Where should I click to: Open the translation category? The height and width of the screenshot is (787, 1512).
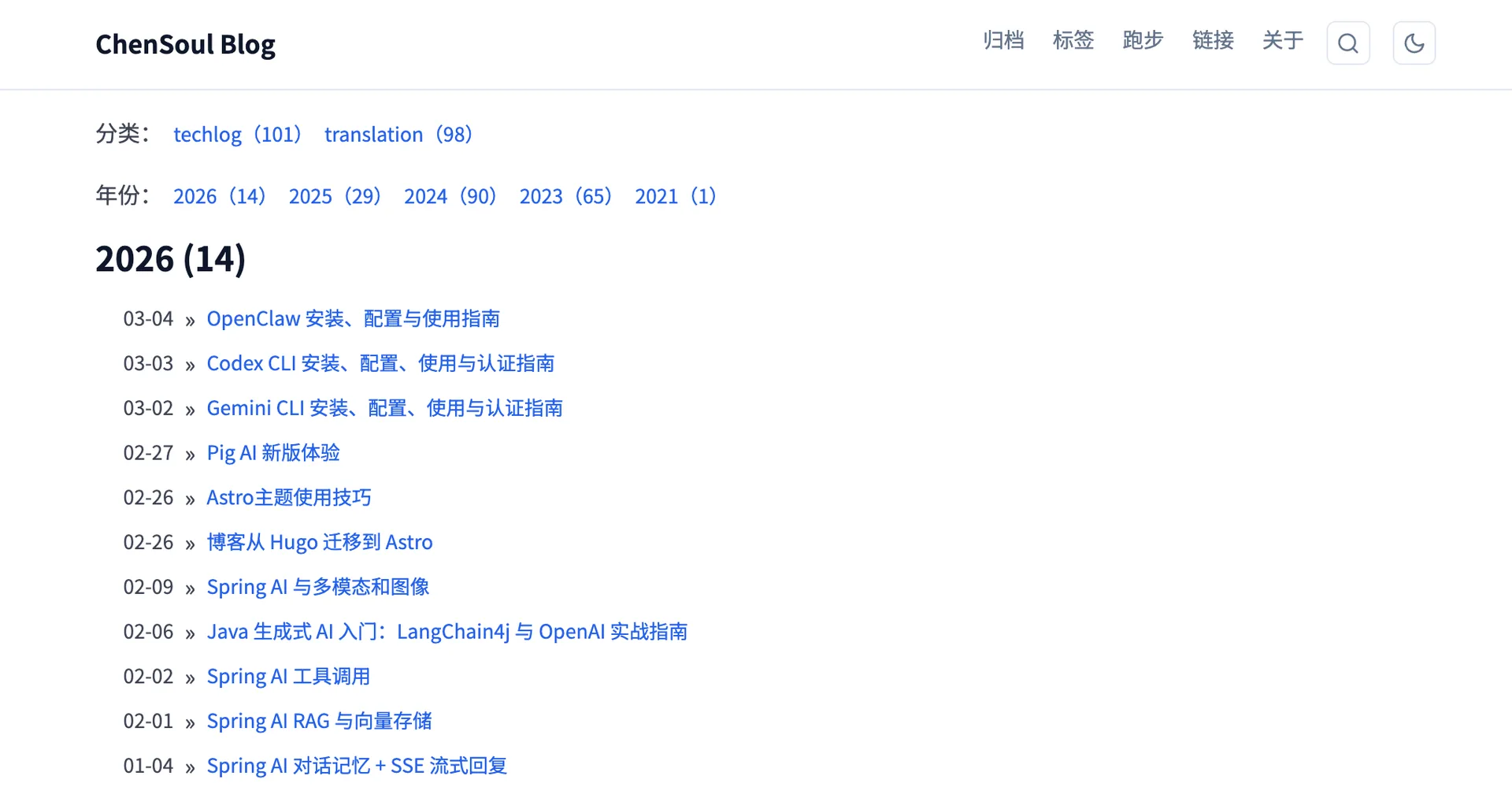point(374,134)
